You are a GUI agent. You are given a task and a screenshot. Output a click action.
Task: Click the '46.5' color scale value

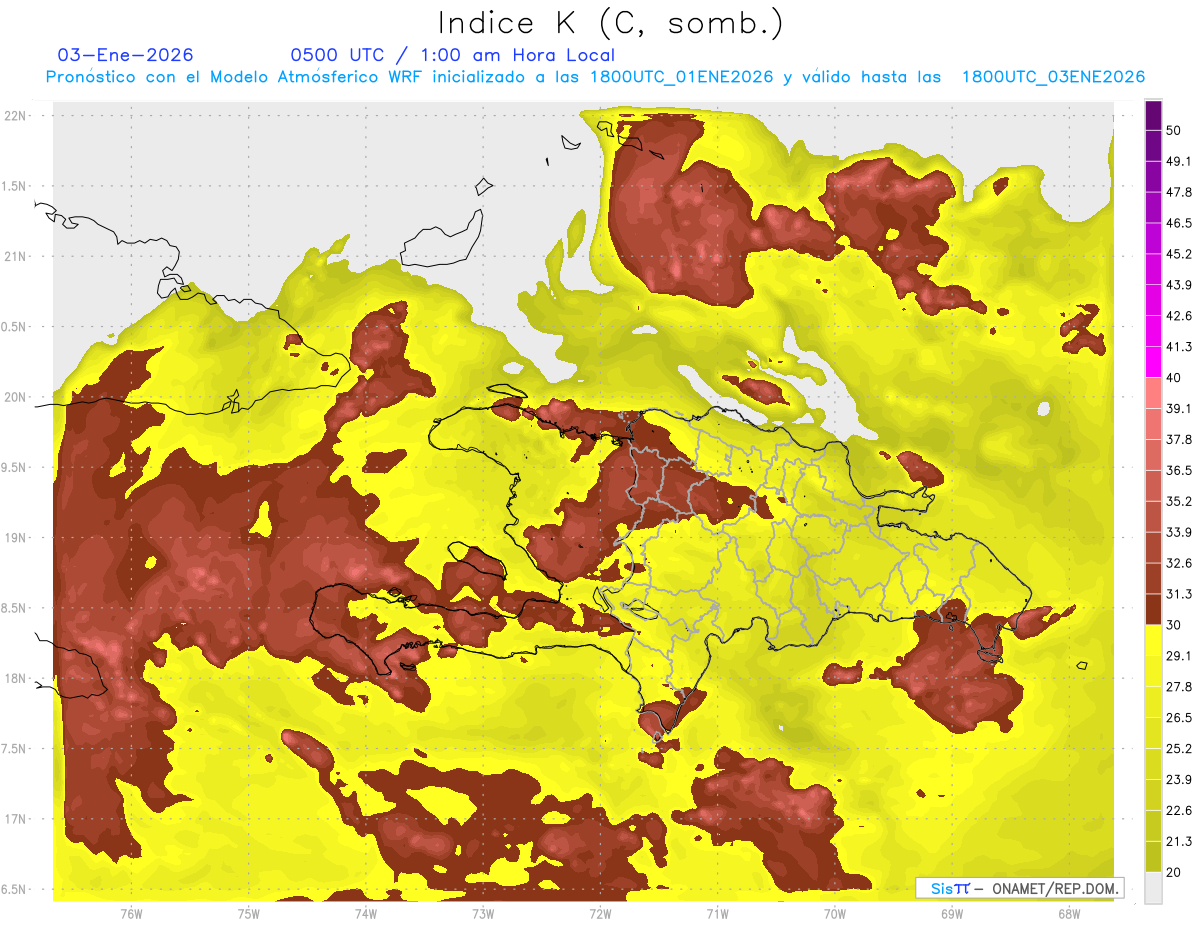tap(1179, 223)
